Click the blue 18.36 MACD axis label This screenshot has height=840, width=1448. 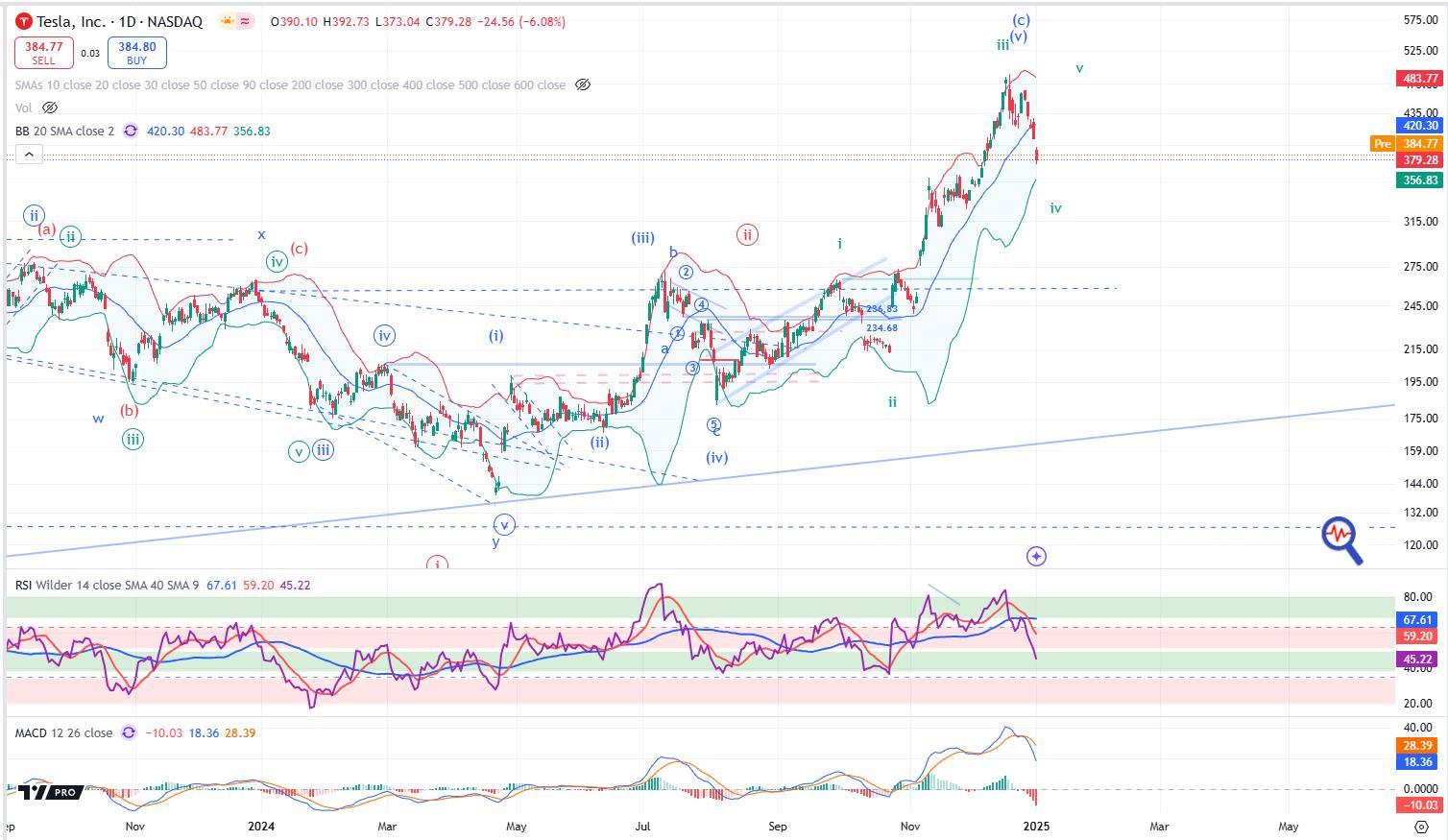(x=1417, y=761)
